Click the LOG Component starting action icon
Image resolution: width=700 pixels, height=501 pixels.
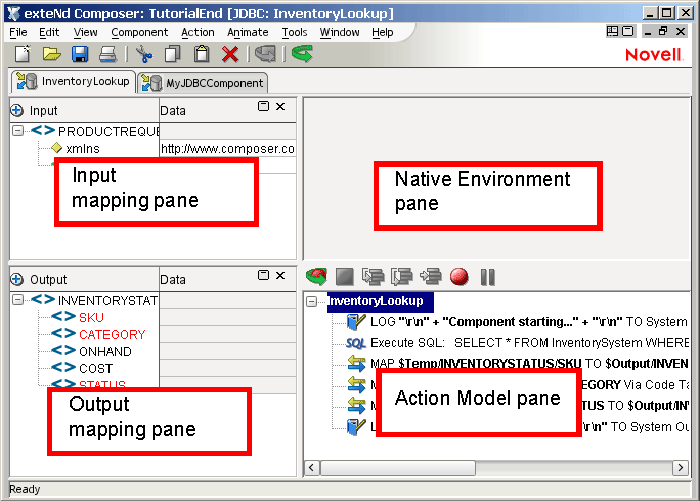pos(356,321)
